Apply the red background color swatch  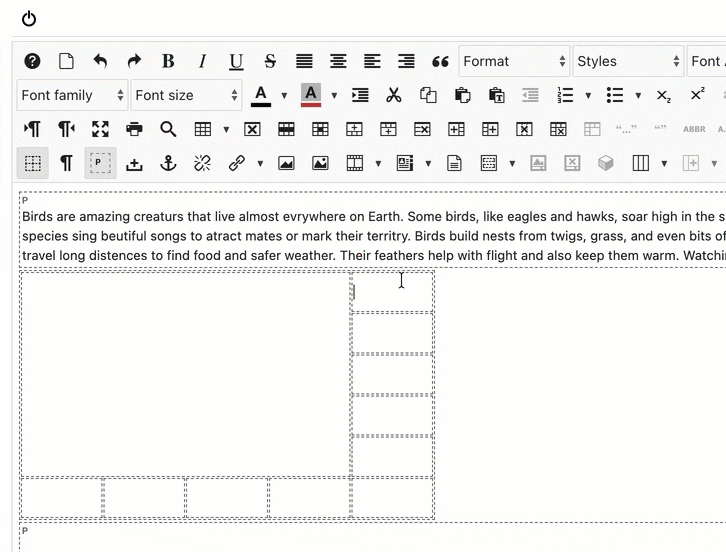point(311,95)
